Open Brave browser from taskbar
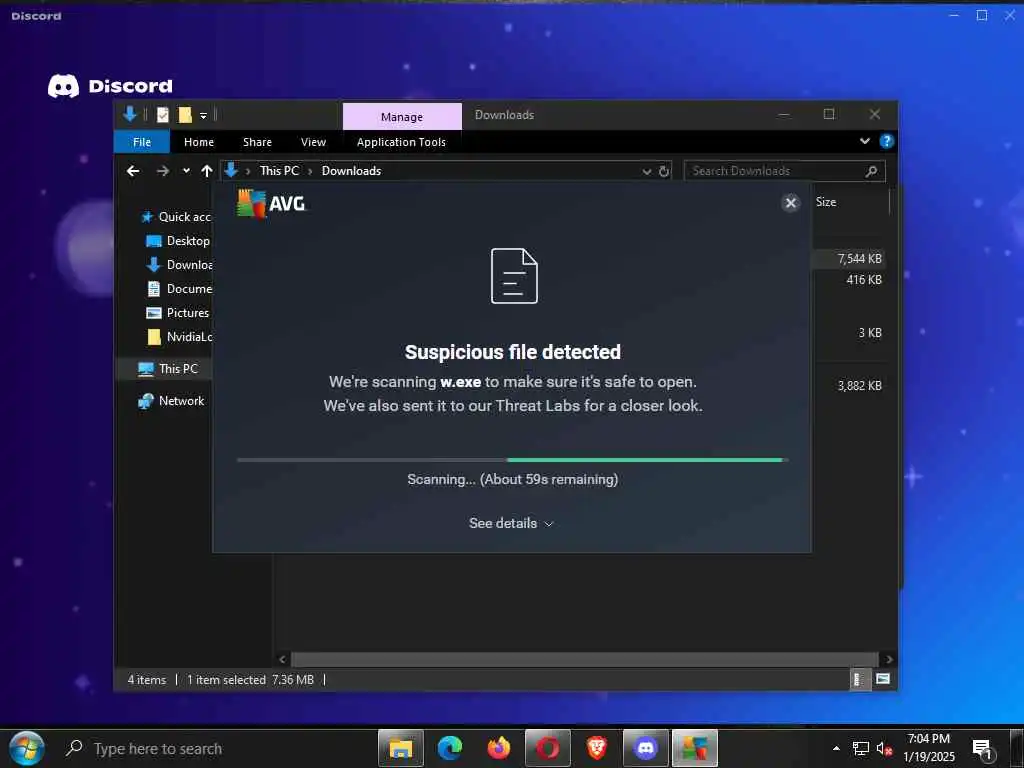This screenshot has height=768, width=1024. click(x=596, y=748)
